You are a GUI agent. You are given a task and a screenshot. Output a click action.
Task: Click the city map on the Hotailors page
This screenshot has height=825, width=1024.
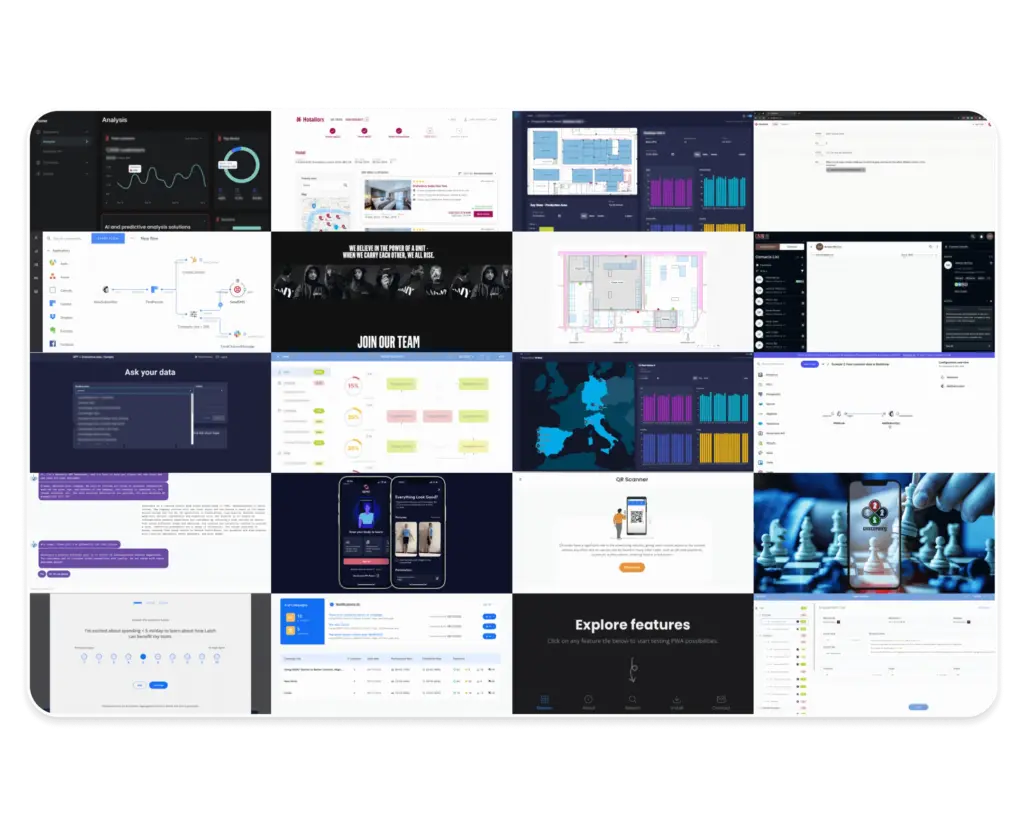(x=325, y=212)
